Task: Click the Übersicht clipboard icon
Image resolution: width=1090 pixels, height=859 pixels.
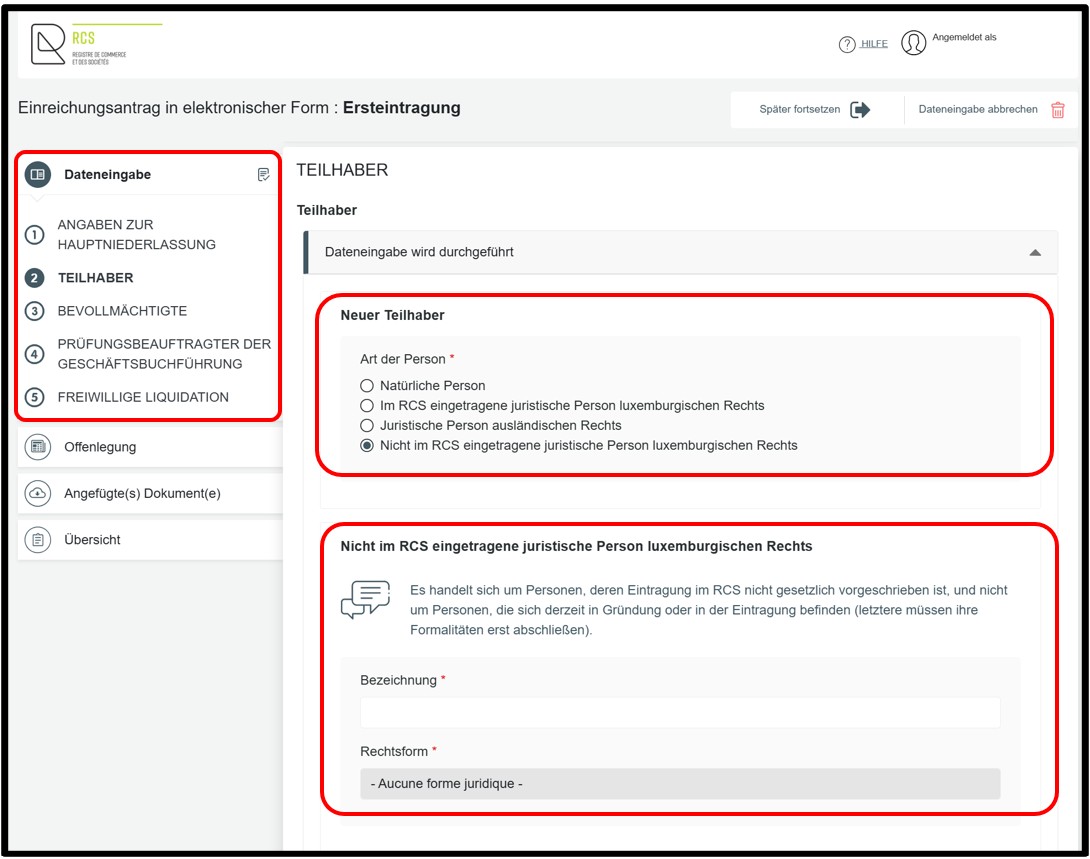Action: (38, 540)
